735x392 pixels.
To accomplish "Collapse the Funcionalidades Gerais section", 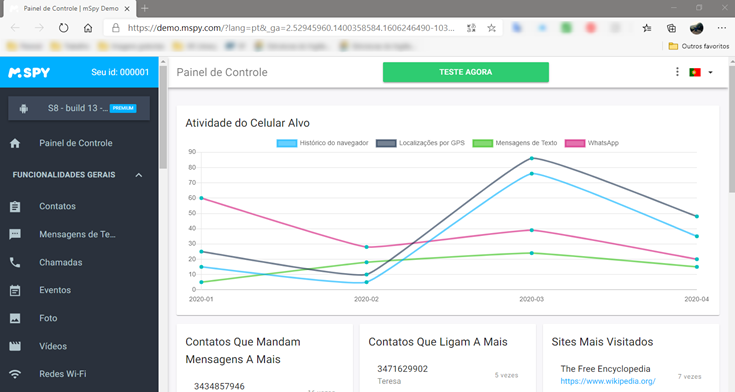I will point(139,175).
